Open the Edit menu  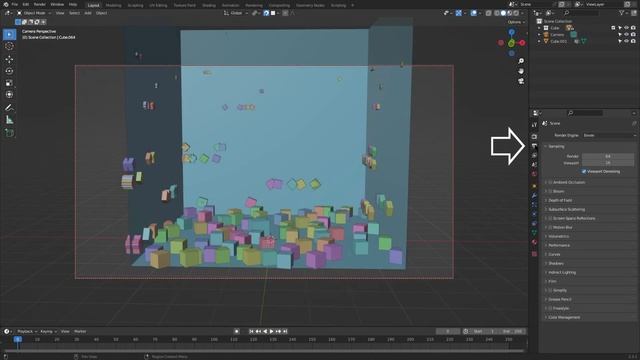pos(26,4)
